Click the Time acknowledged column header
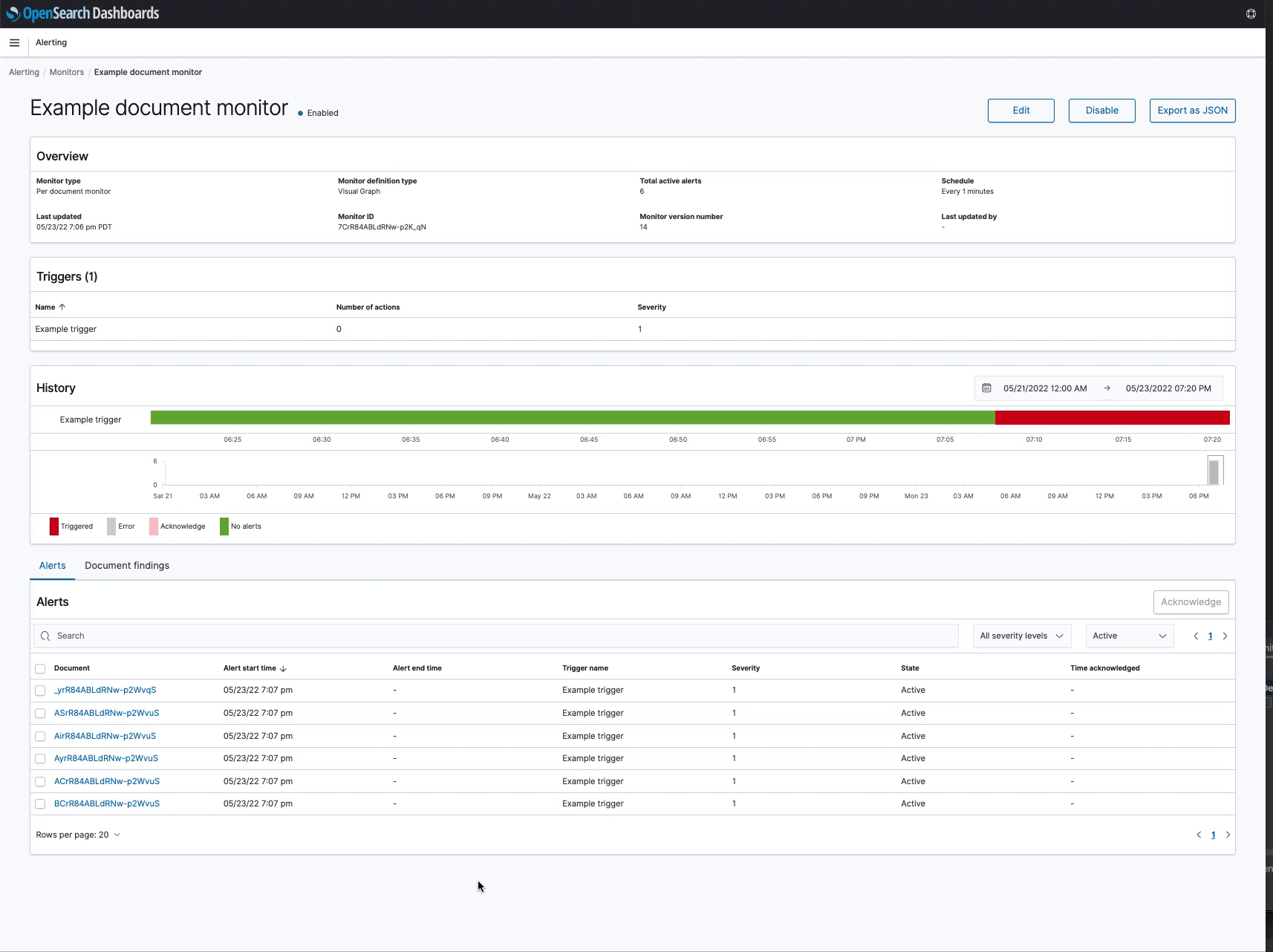This screenshot has width=1273, height=952. (1105, 668)
